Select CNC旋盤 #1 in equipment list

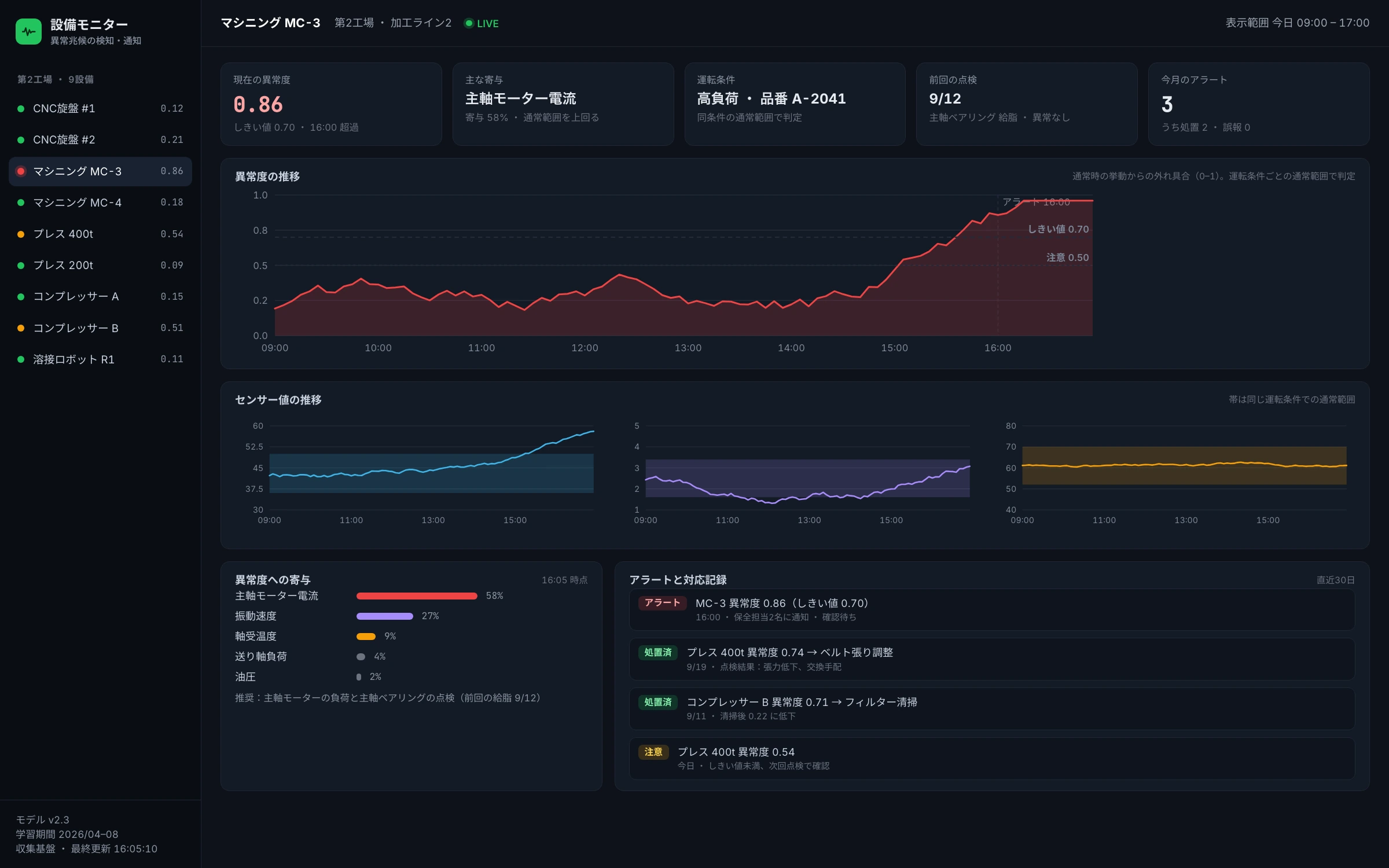tap(100, 108)
